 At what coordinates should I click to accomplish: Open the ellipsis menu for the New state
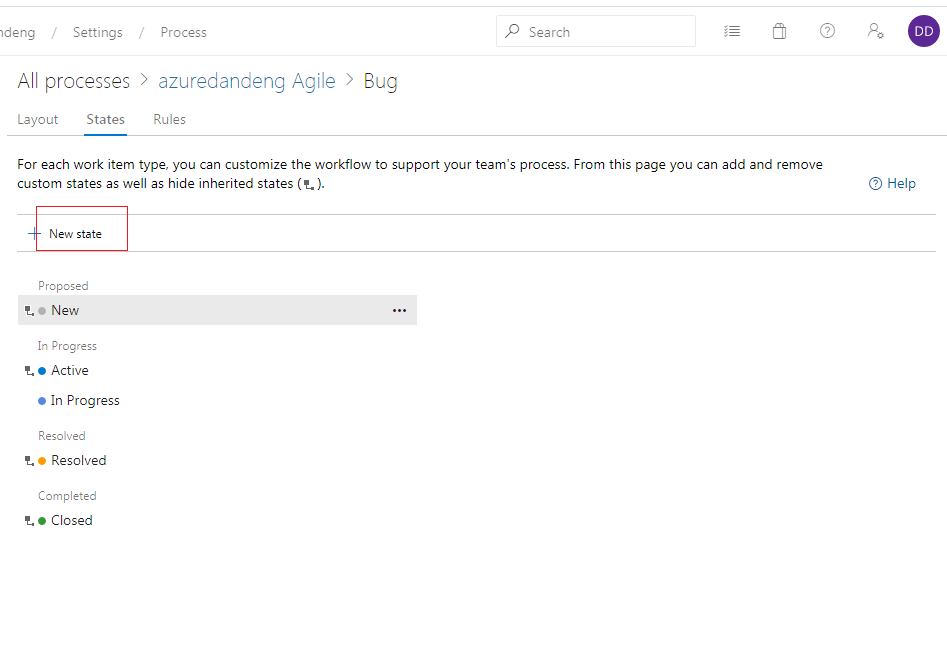pos(399,310)
